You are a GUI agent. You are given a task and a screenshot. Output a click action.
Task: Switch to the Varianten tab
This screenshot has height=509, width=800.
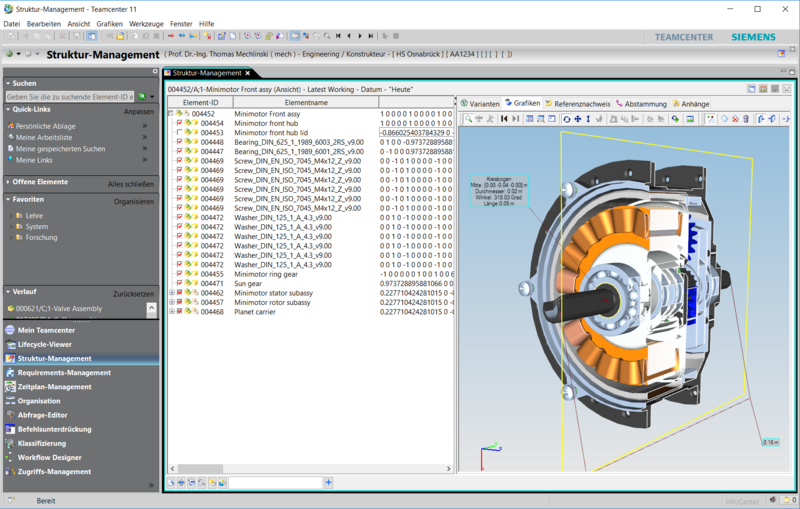point(480,104)
